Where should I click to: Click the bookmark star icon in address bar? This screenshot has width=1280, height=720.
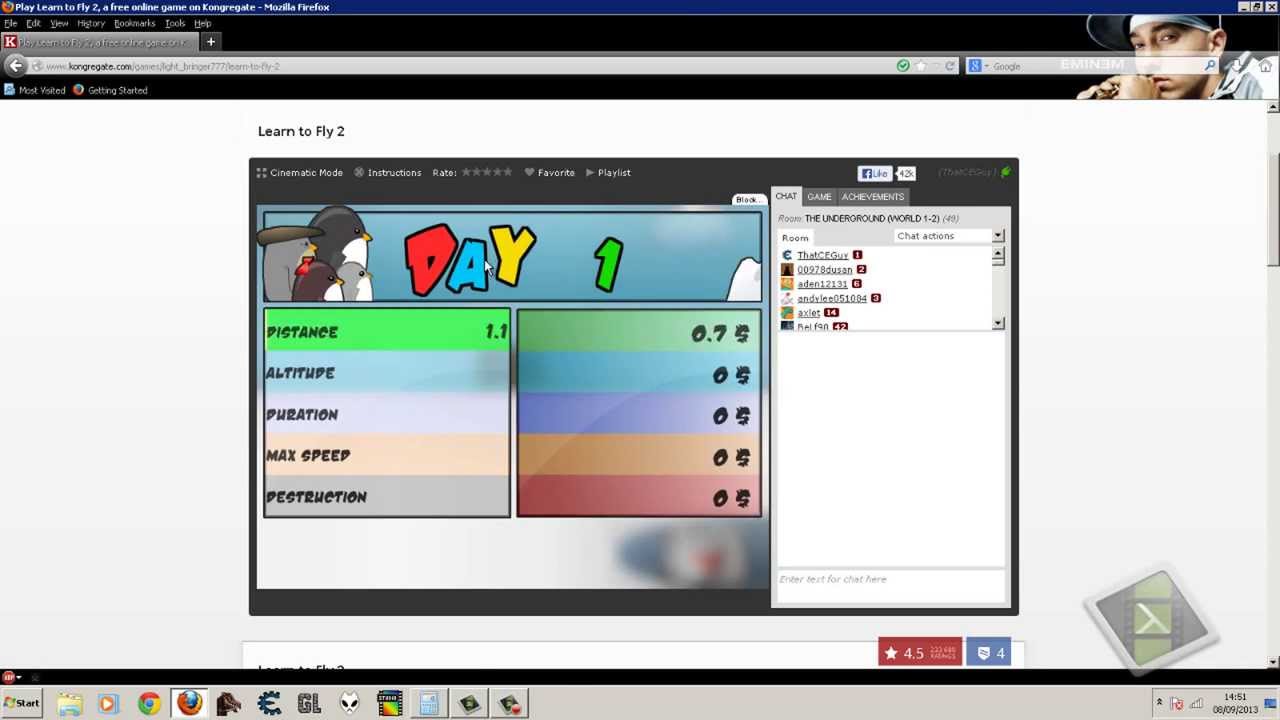pyautogui.click(x=920, y=66)
